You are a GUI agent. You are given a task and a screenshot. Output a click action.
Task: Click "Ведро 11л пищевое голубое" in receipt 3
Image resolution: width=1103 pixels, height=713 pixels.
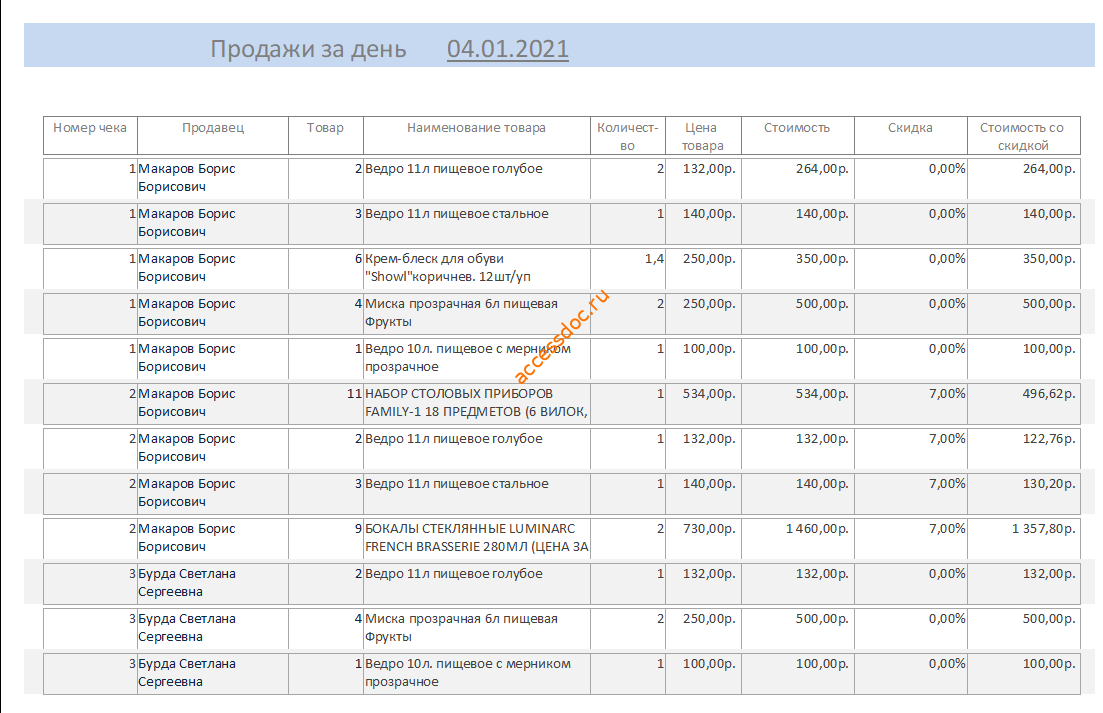coord(454,574)
